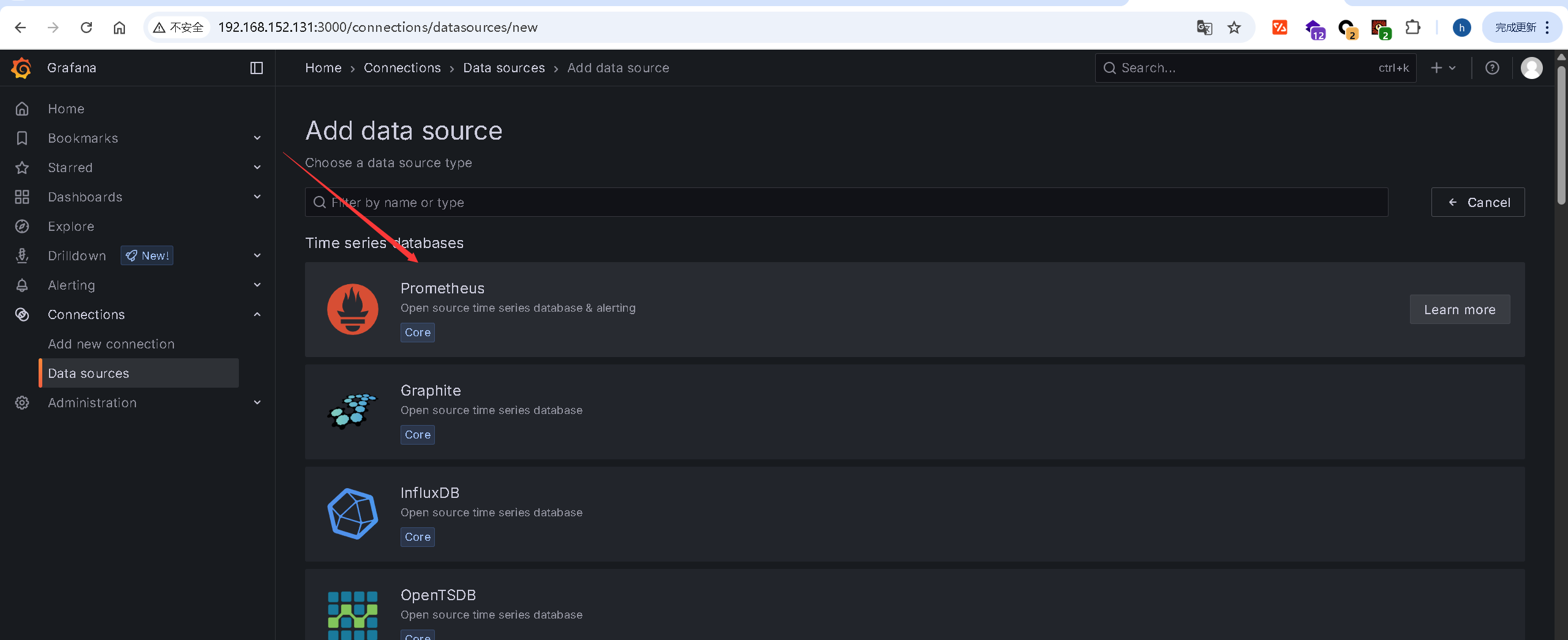Expand the Drilldown section chevron

click(x=257, y=255)
